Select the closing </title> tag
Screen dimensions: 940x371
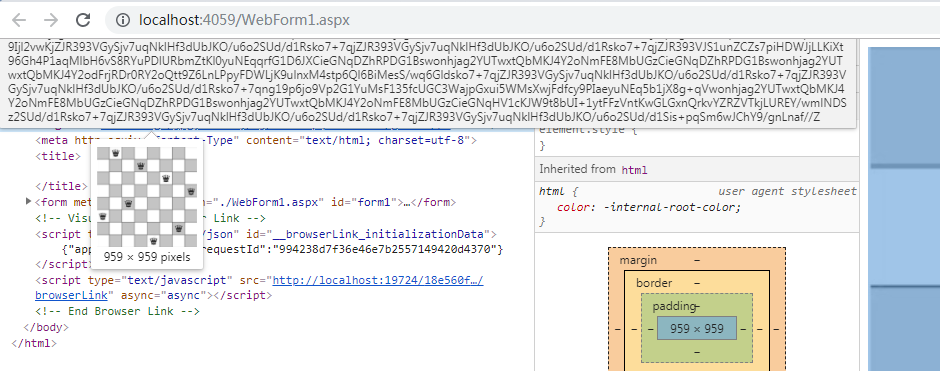pos(61,186)
